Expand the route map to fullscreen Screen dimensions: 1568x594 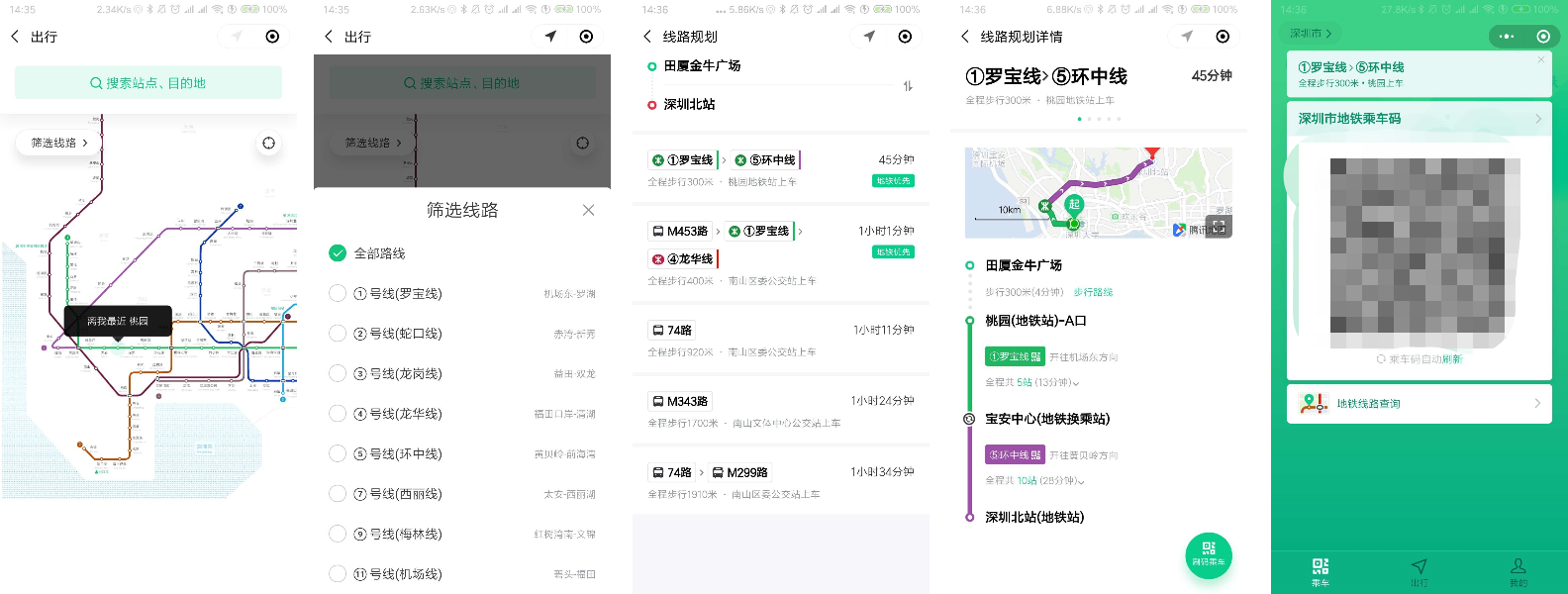click(x=1219, y=227)
